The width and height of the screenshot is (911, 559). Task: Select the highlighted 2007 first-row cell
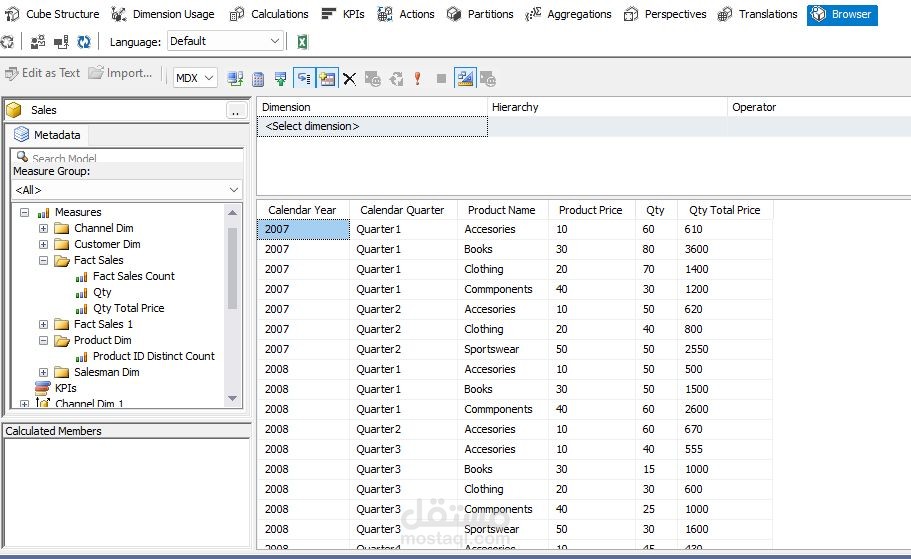coord(303,230)
